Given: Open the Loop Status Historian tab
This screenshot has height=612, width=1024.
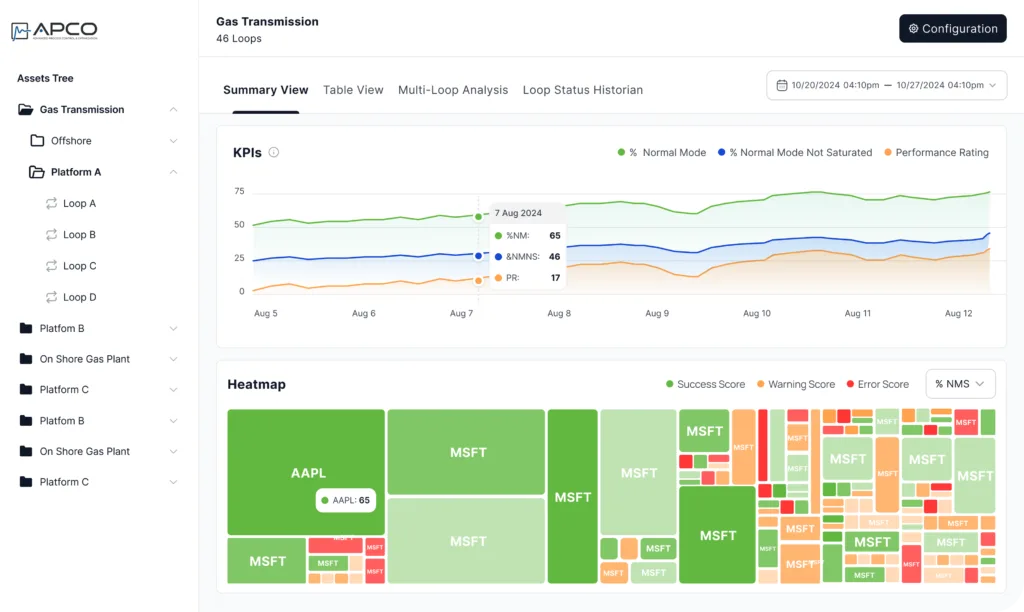Looking at the screenshot, I should click(x=582, y=90).
